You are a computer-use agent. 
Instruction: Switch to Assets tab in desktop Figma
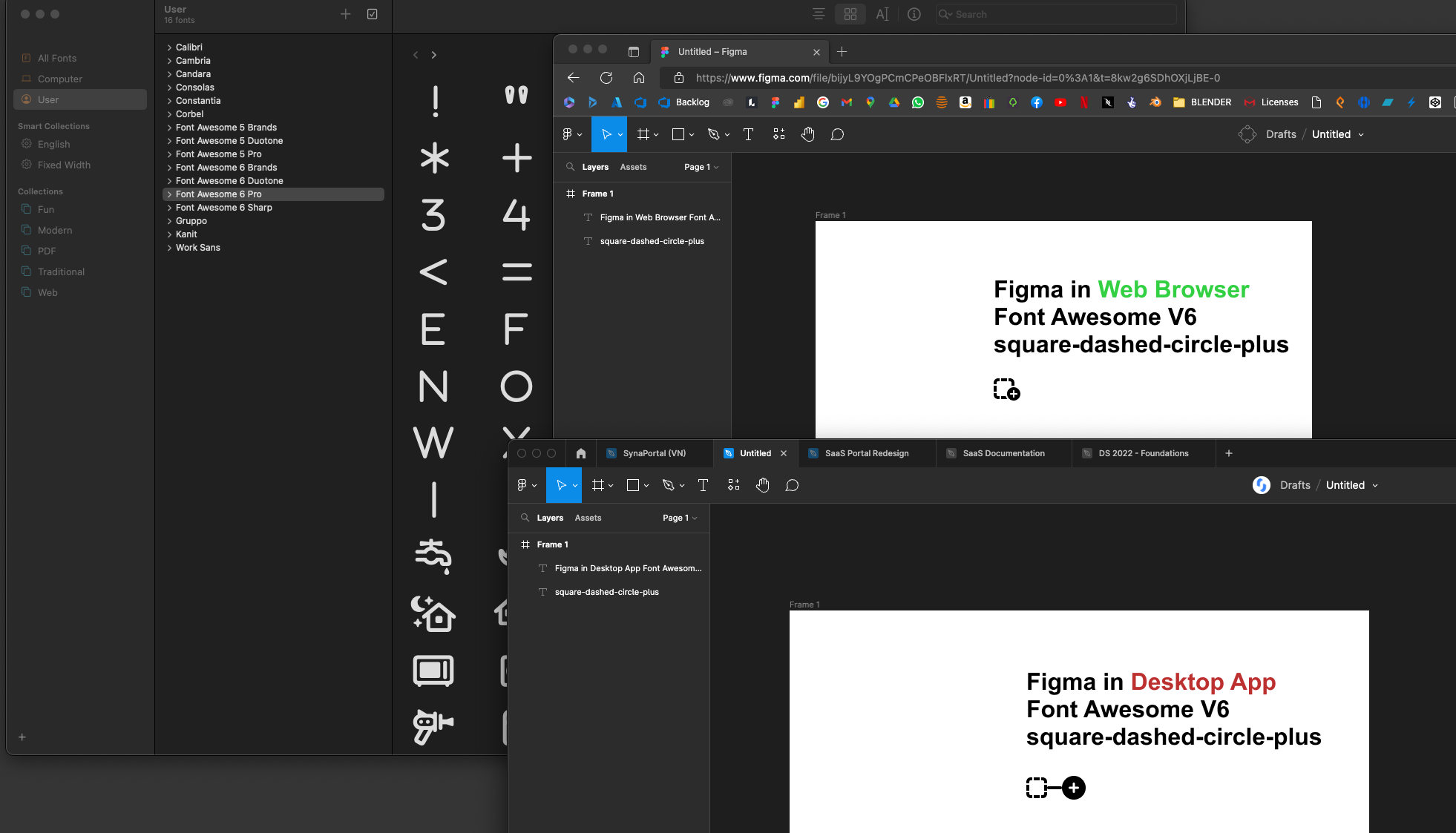click(588, 518)
